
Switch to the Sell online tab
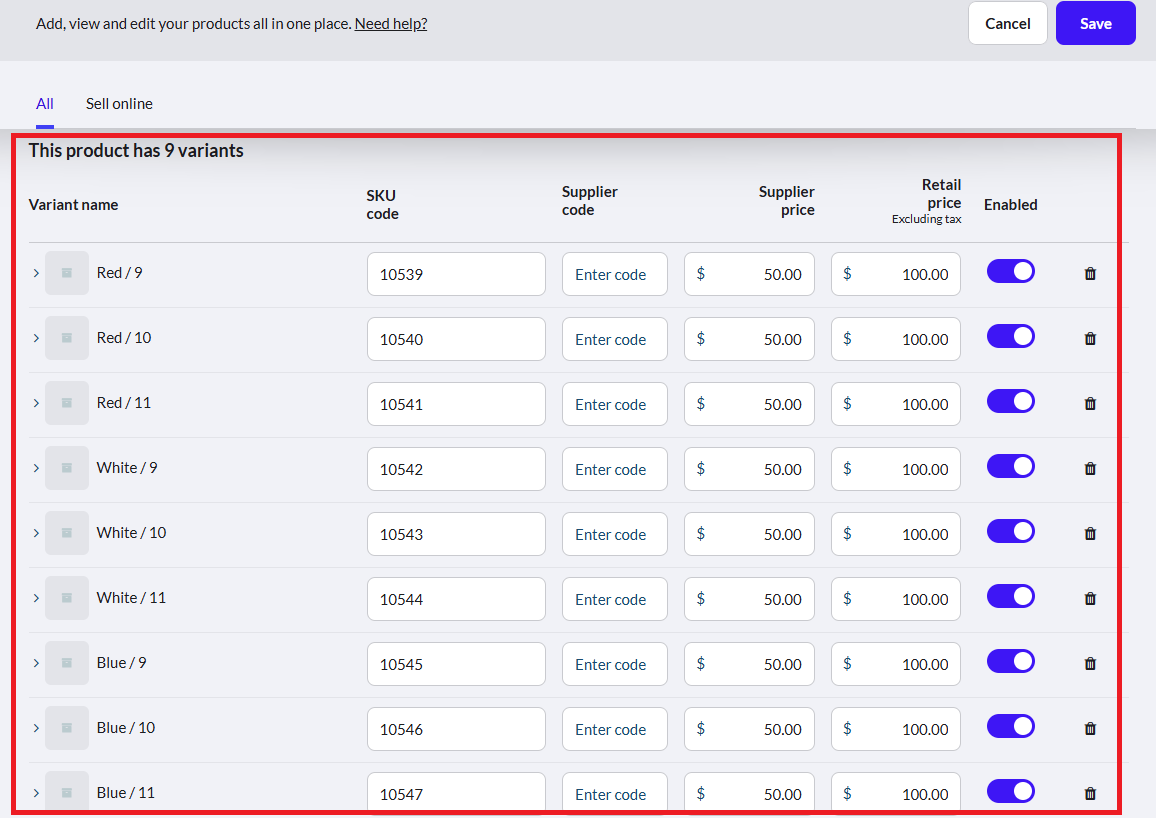point(119,104)
